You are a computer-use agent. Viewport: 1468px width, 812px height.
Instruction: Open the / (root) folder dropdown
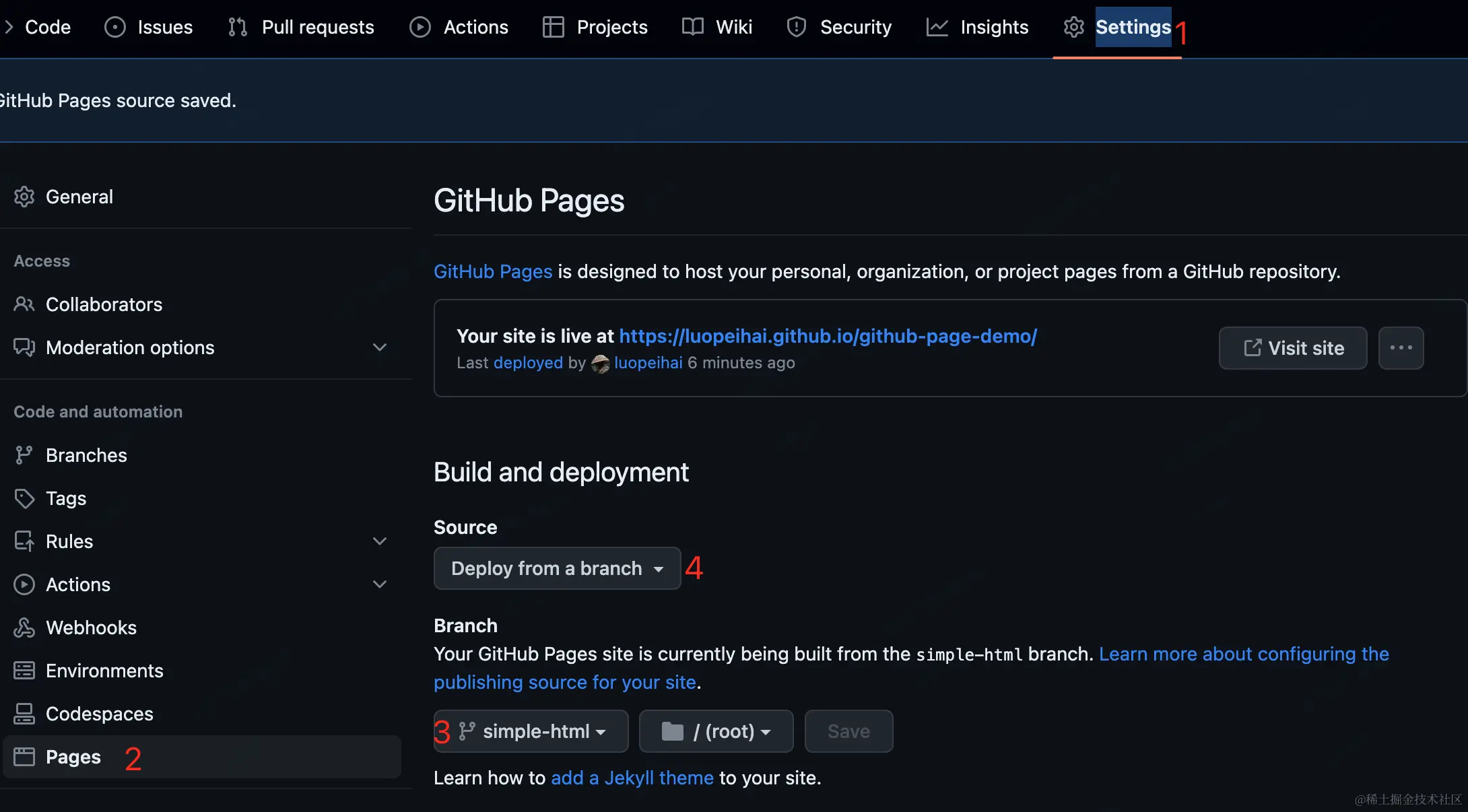pos(716,731)
